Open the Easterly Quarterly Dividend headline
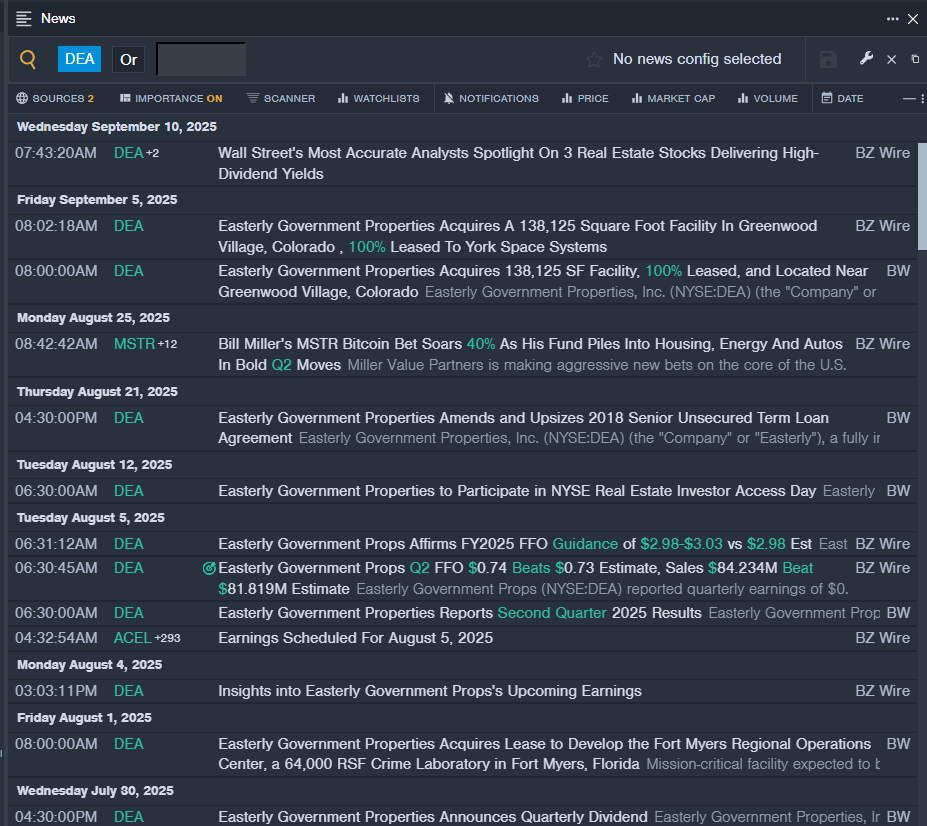This screenshot has height=826, width=927. click(x=432, y=816)
